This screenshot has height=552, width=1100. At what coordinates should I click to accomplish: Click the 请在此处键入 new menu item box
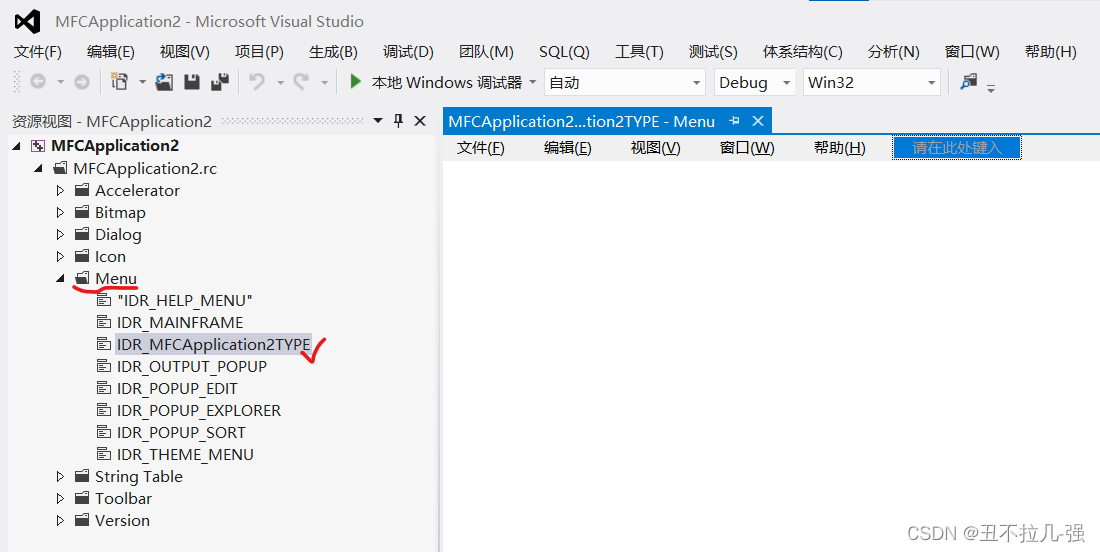(x=956, y=148)
